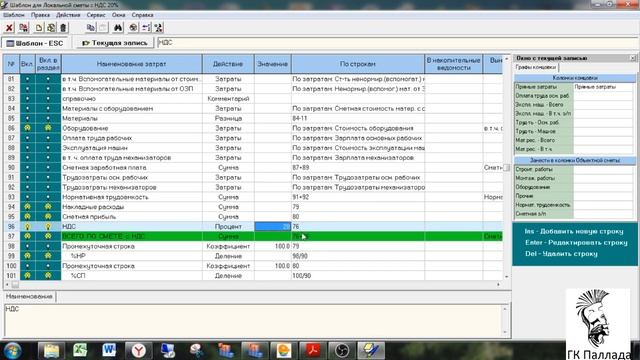The height and width of the screenshot is (360, 640).
Task: Open File Explorer from the taskbar
Action: click(51, 351)
